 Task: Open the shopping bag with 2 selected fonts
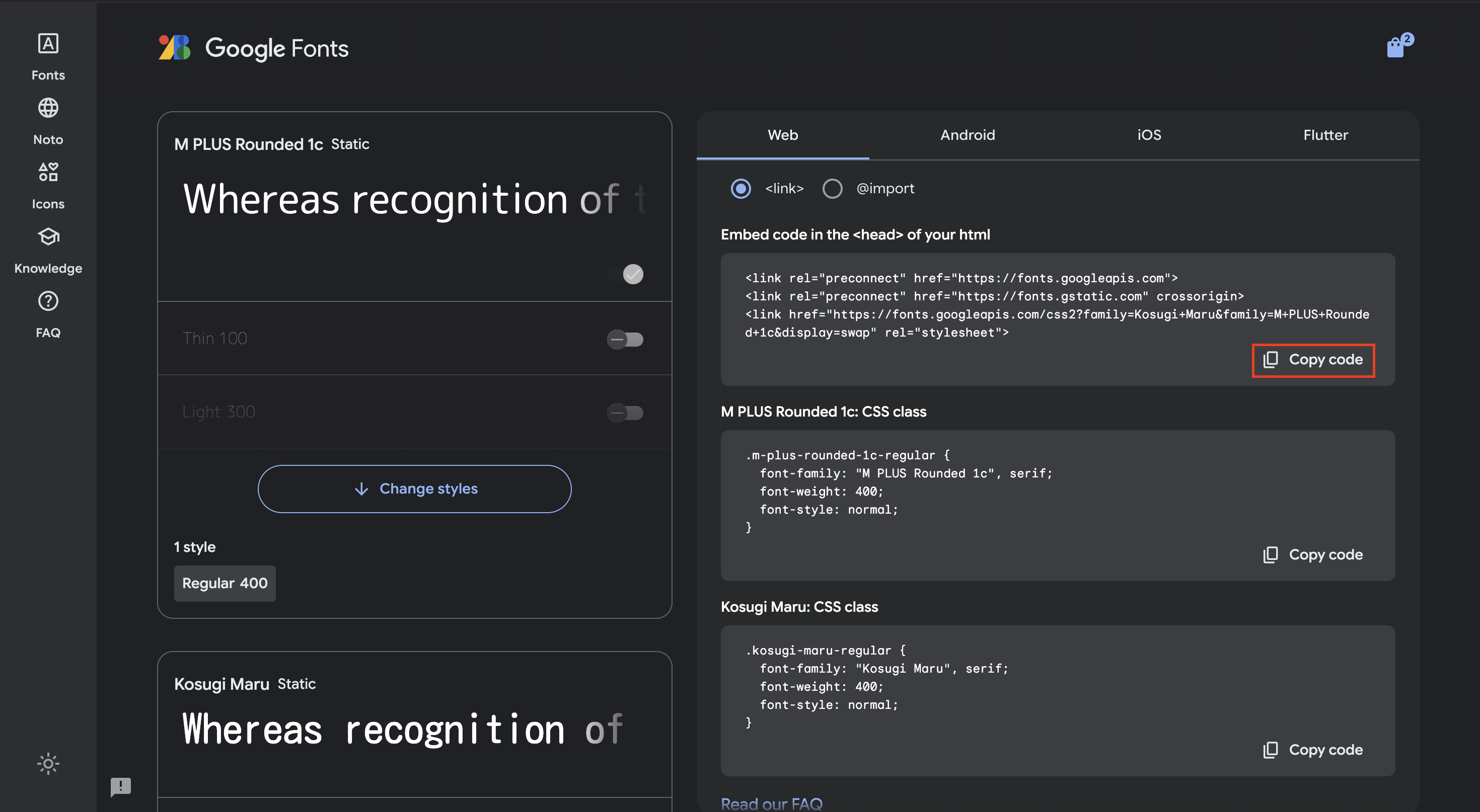click(1399, 46)
